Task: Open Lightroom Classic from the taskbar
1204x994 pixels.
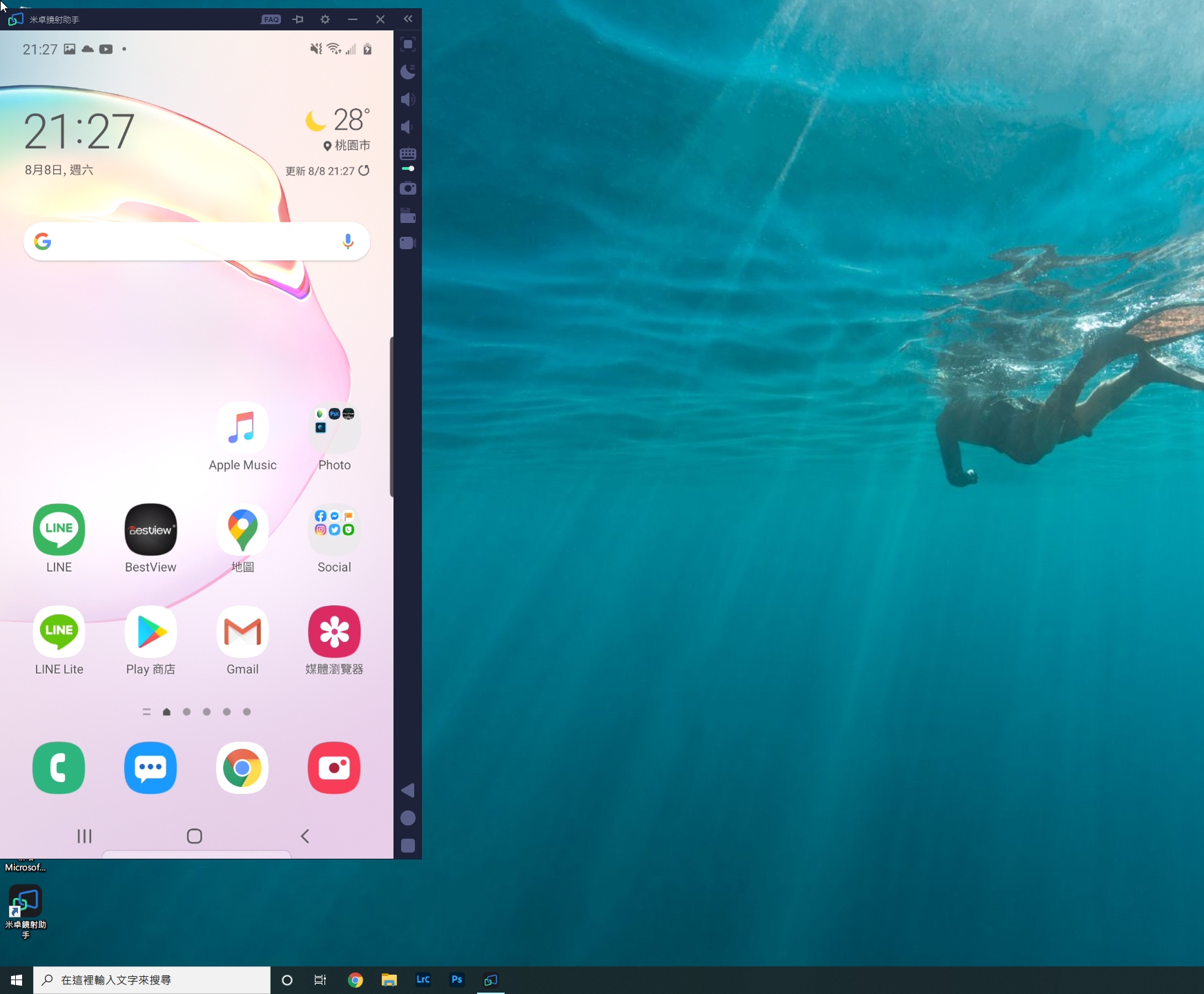Action: point(423,980)
